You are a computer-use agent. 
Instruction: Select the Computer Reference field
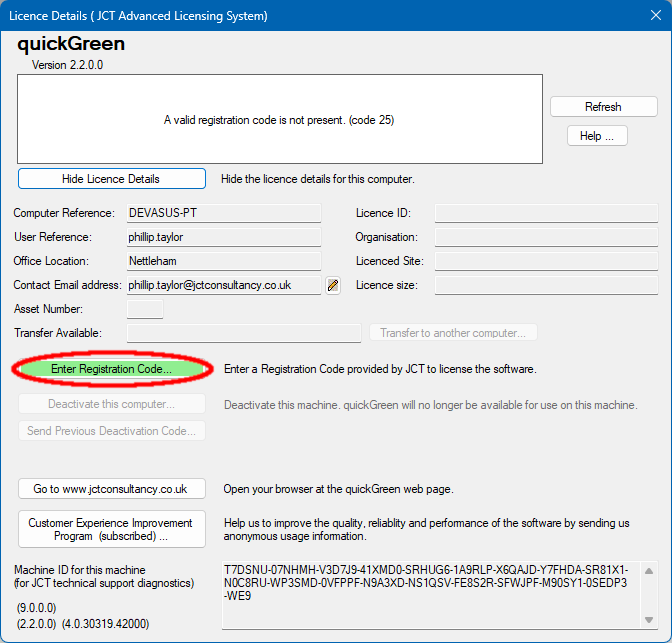[224, 213]
